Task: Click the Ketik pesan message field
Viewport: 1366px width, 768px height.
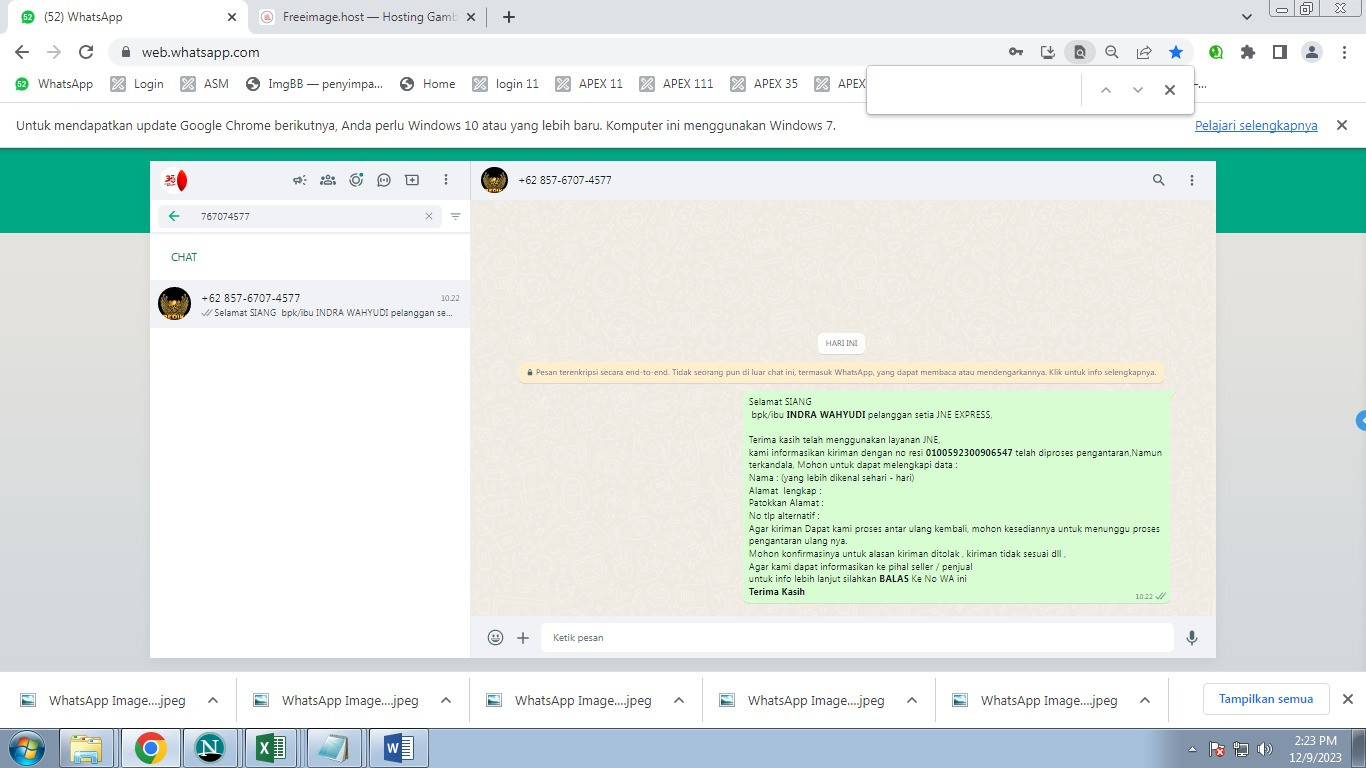Action: click(x=857, y=637)
